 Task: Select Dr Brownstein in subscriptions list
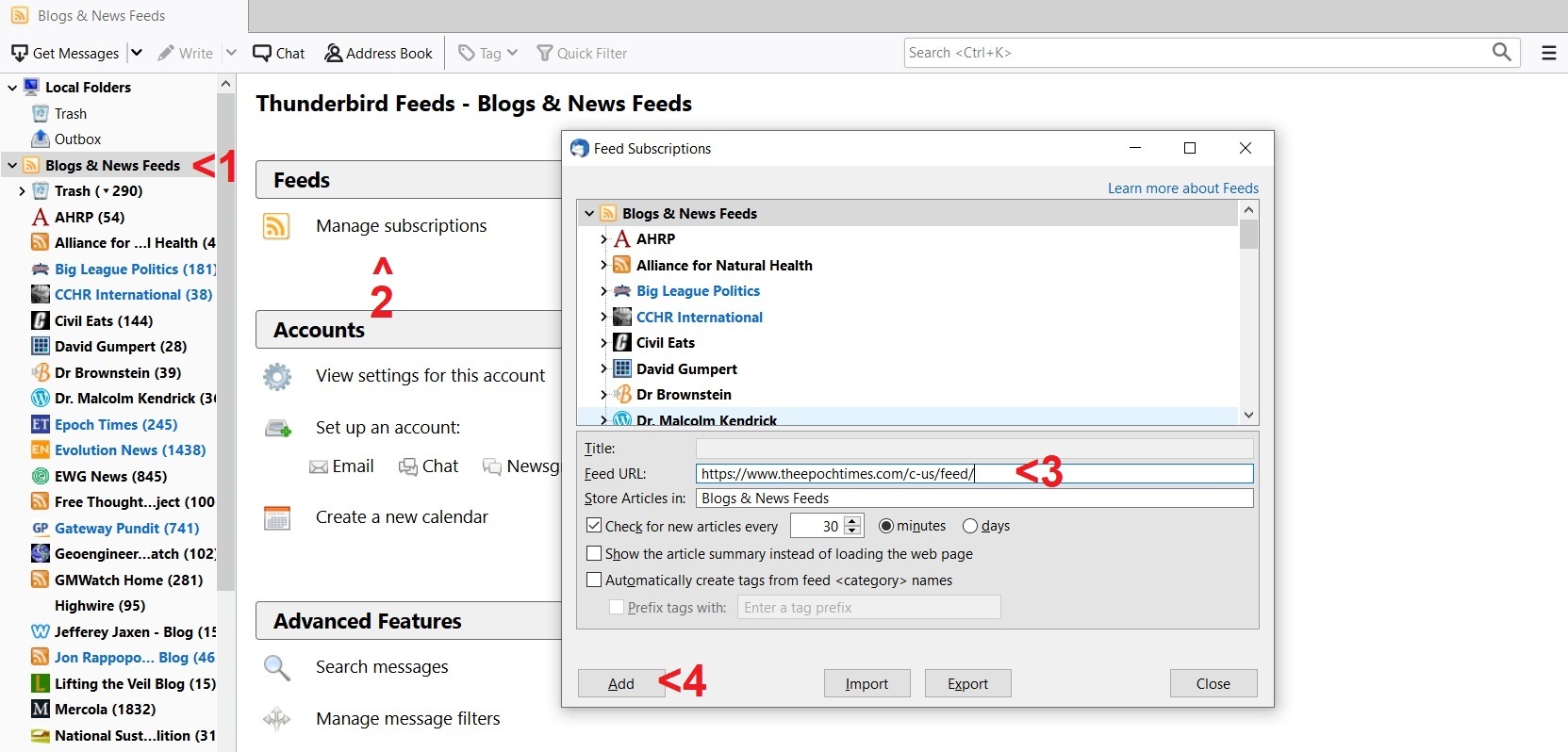(684, 395)
